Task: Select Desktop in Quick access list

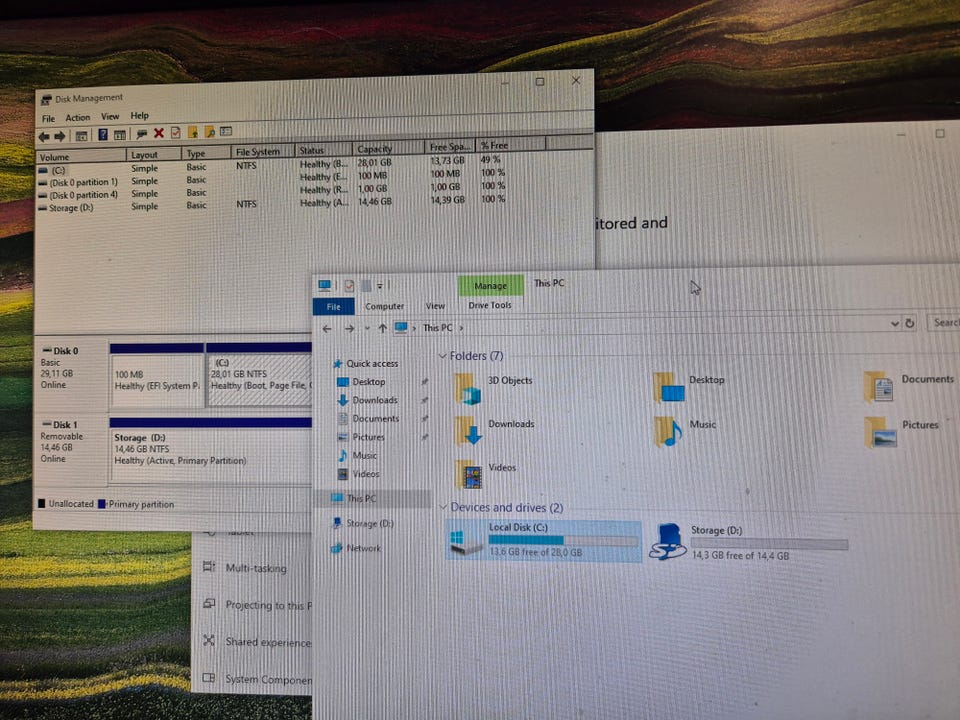Action: [x=361, y=381]
